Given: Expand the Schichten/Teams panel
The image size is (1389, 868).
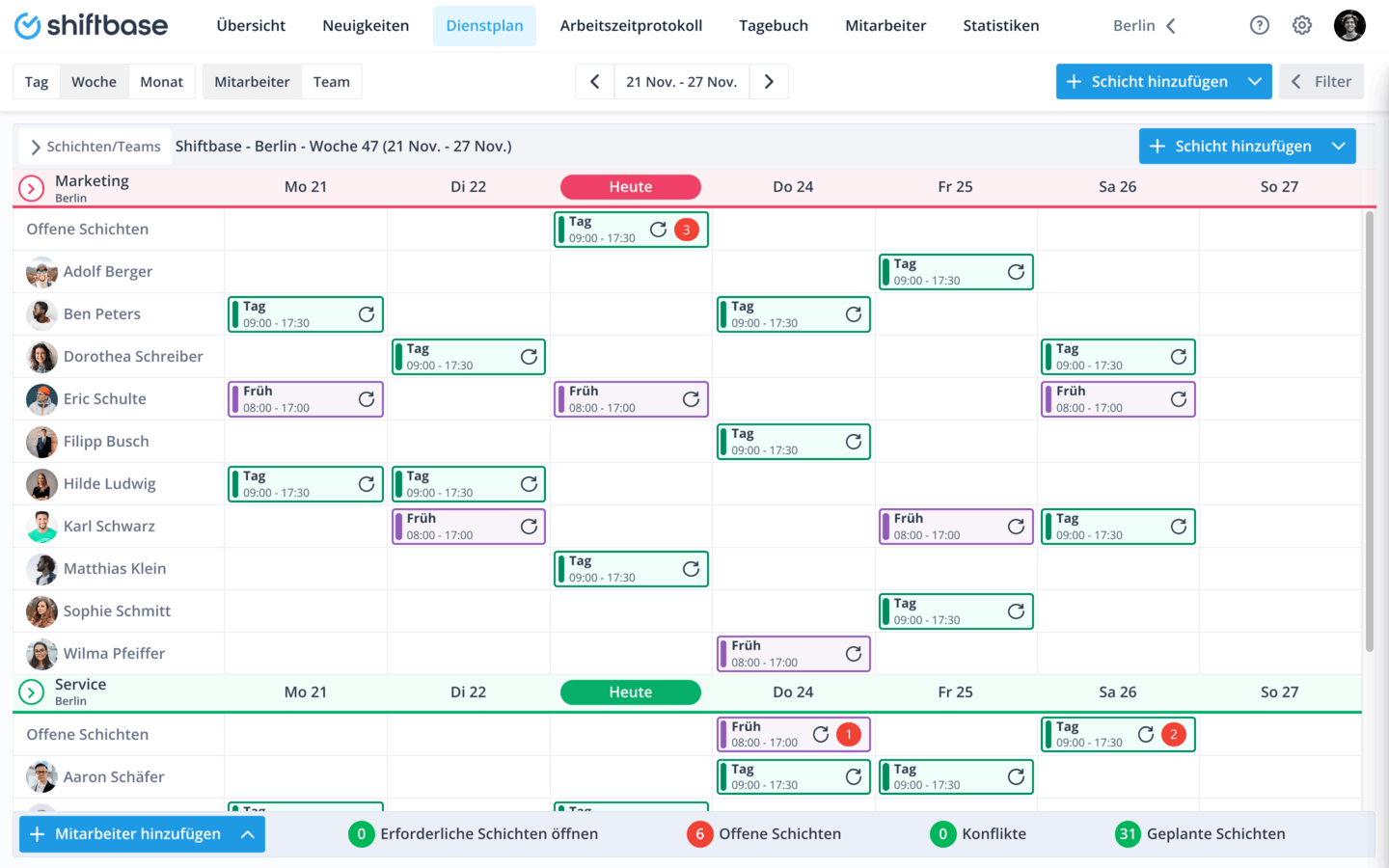Looking at the screenshot, I should (x=95, y=147).
